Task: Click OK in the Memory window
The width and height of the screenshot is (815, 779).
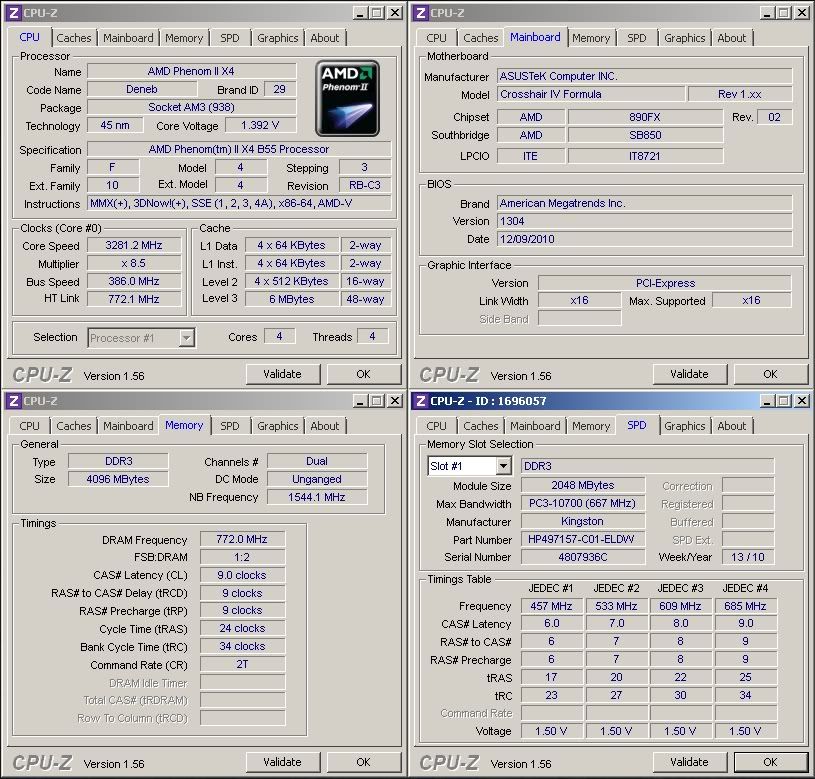Action: [x=363, y=762]
